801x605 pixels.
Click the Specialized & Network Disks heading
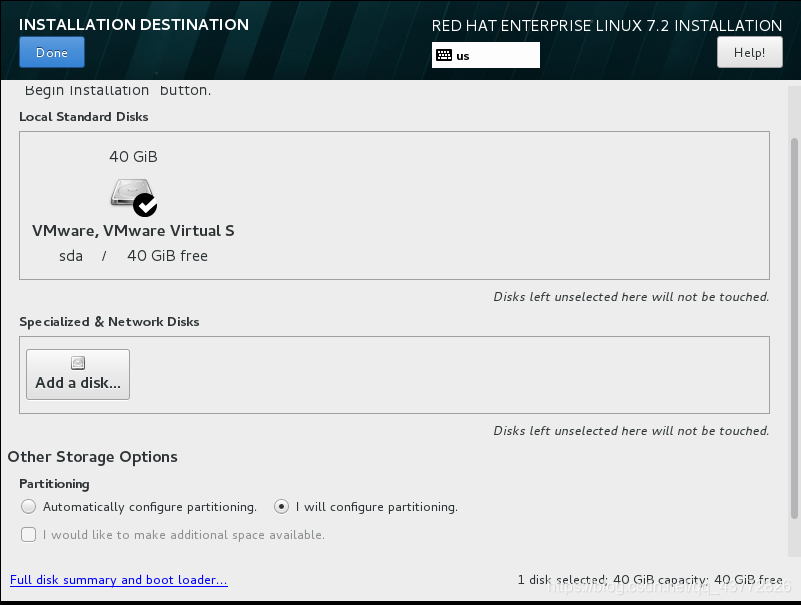(109, 321)
